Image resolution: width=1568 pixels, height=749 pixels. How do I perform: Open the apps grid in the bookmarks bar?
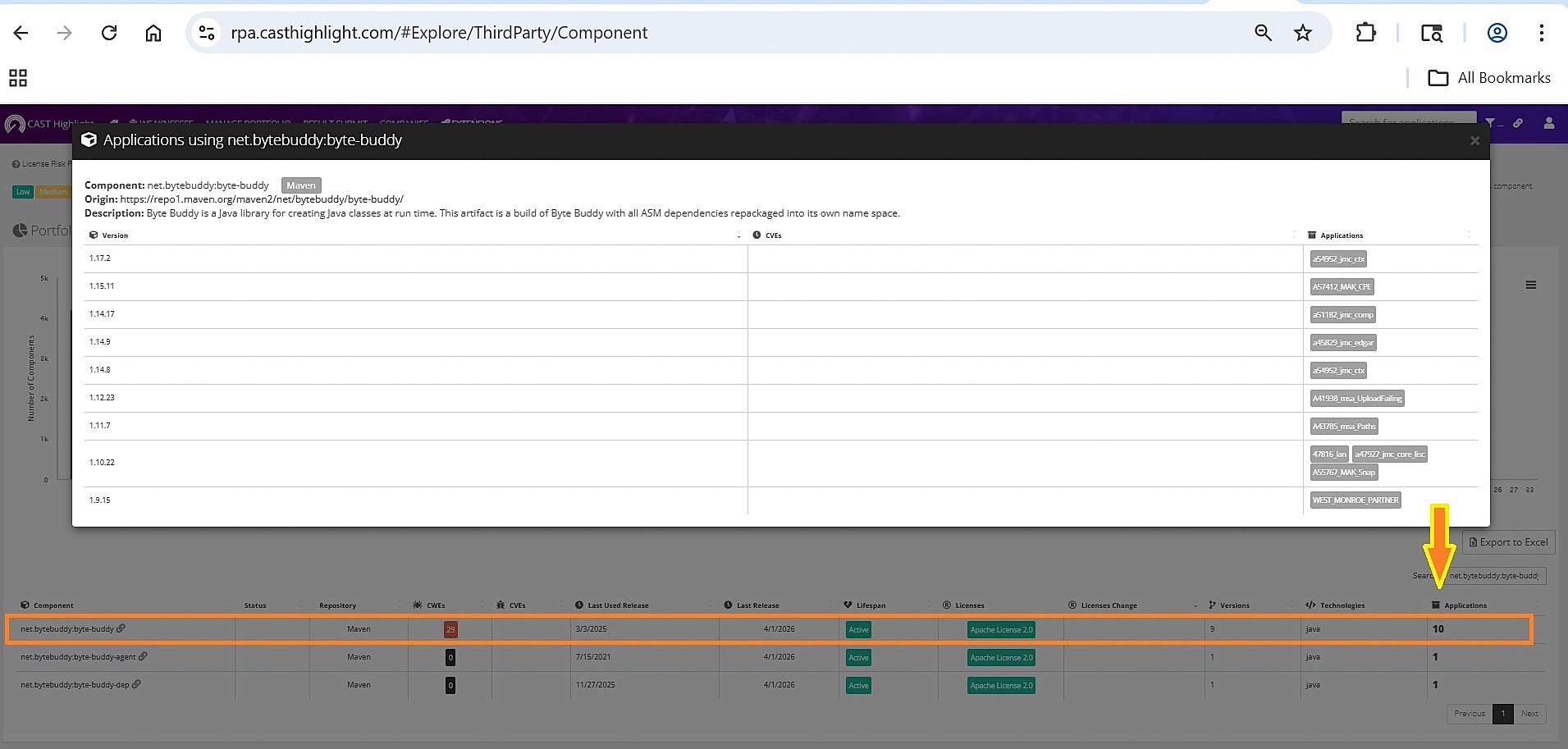point(18,78)
